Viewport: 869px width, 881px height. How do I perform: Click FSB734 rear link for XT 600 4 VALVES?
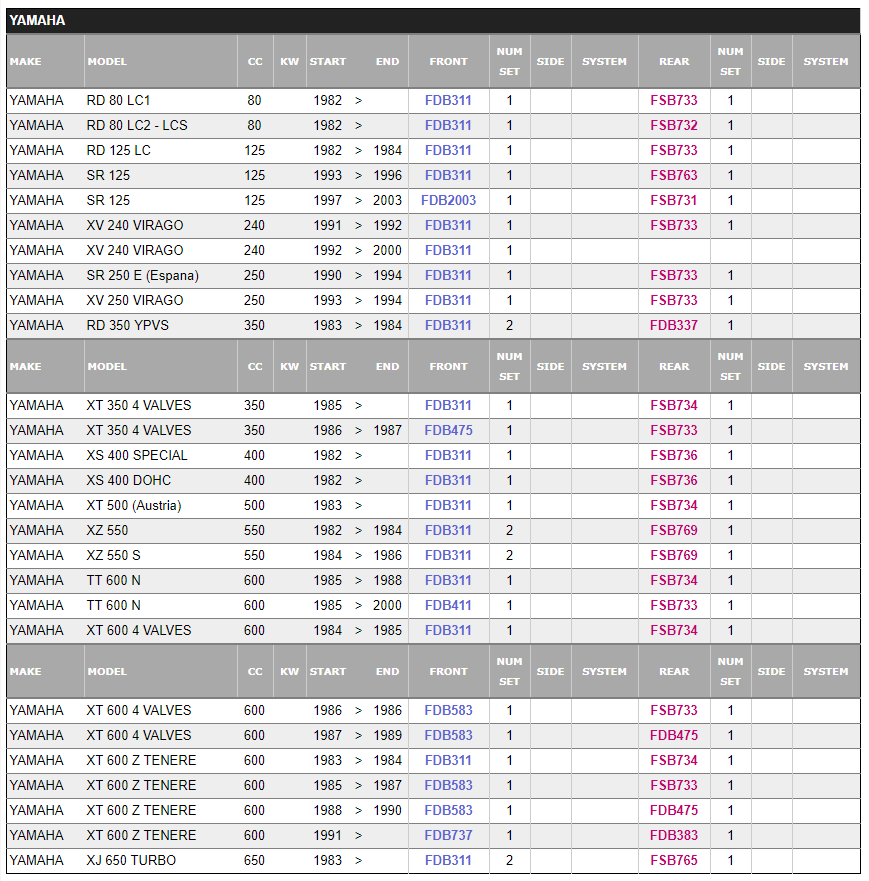point(674,630)
